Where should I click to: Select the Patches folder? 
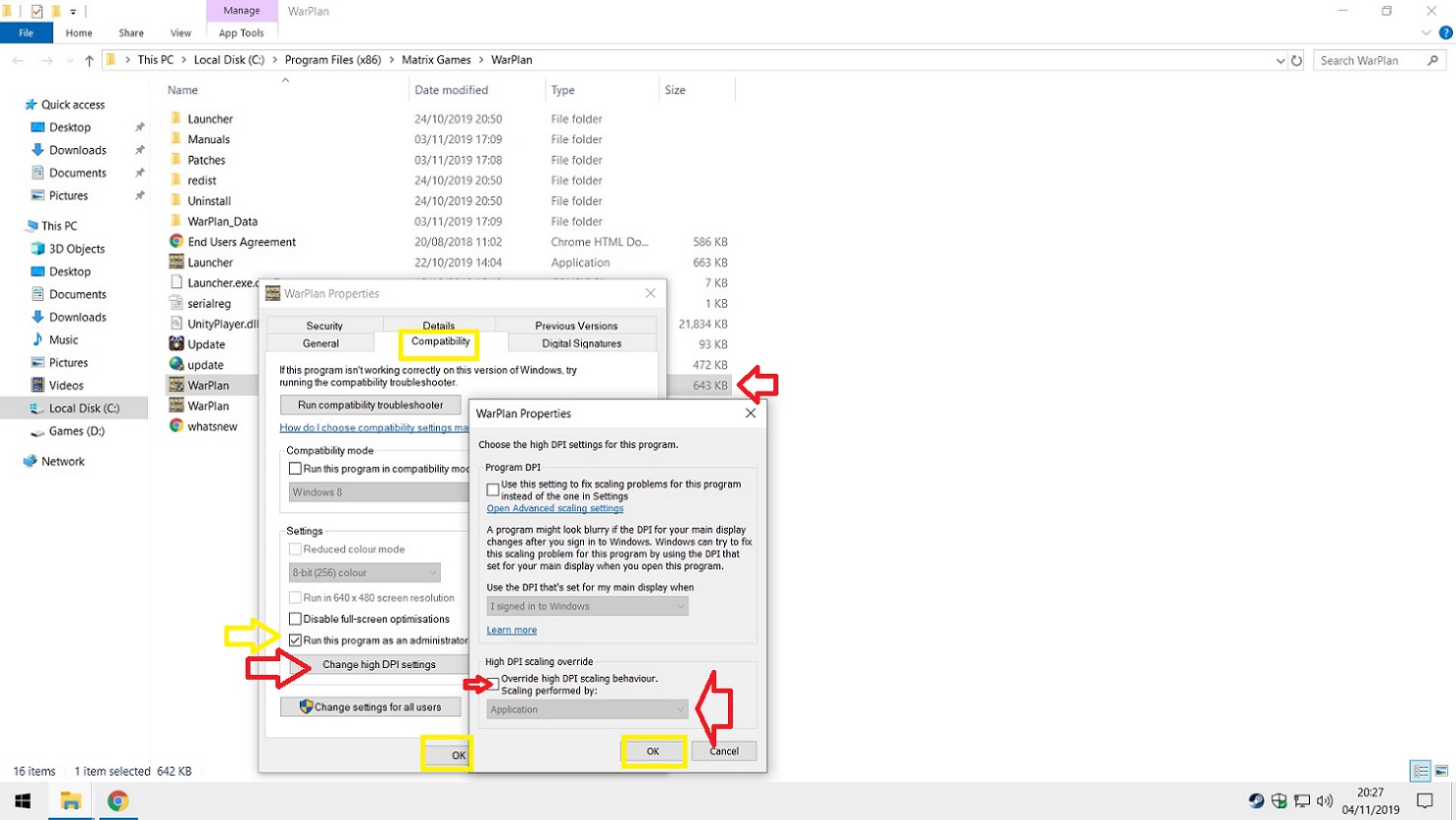coord(206,160)
